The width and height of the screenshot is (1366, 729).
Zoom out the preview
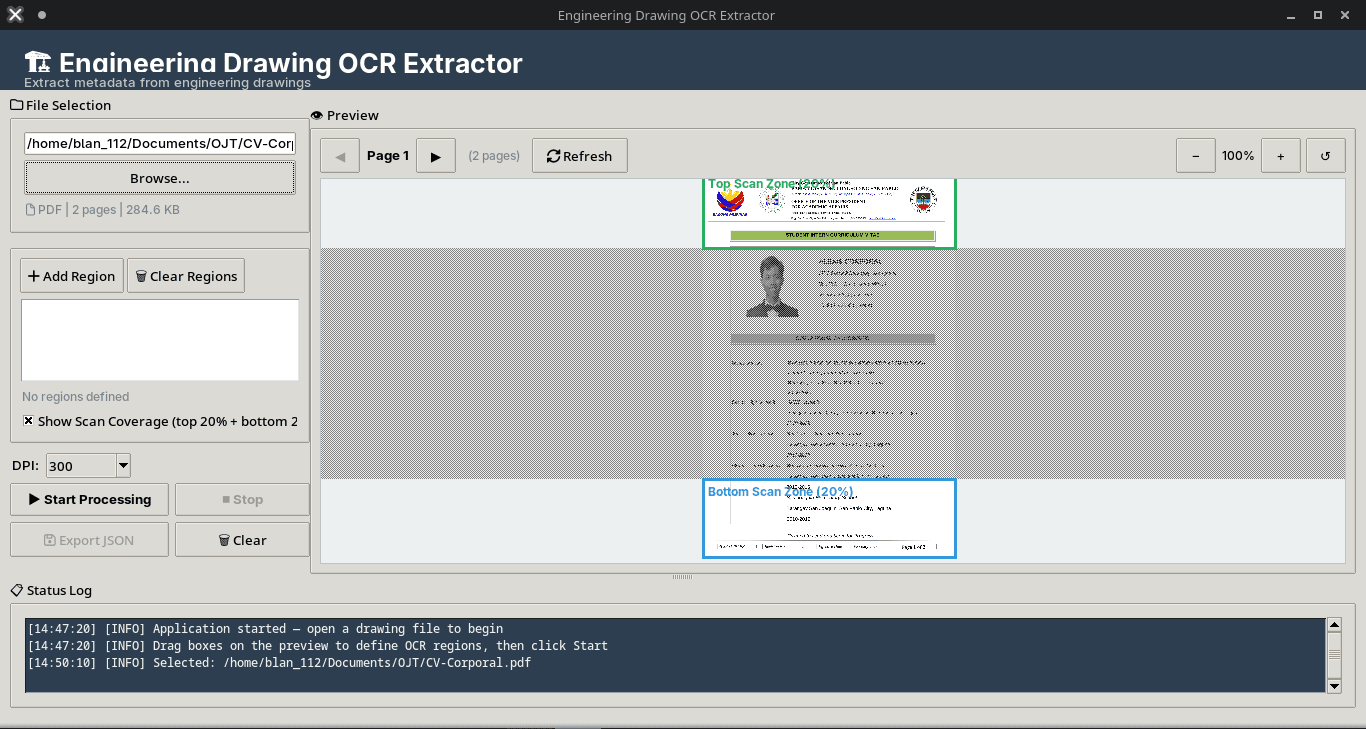pos(1195,156)
